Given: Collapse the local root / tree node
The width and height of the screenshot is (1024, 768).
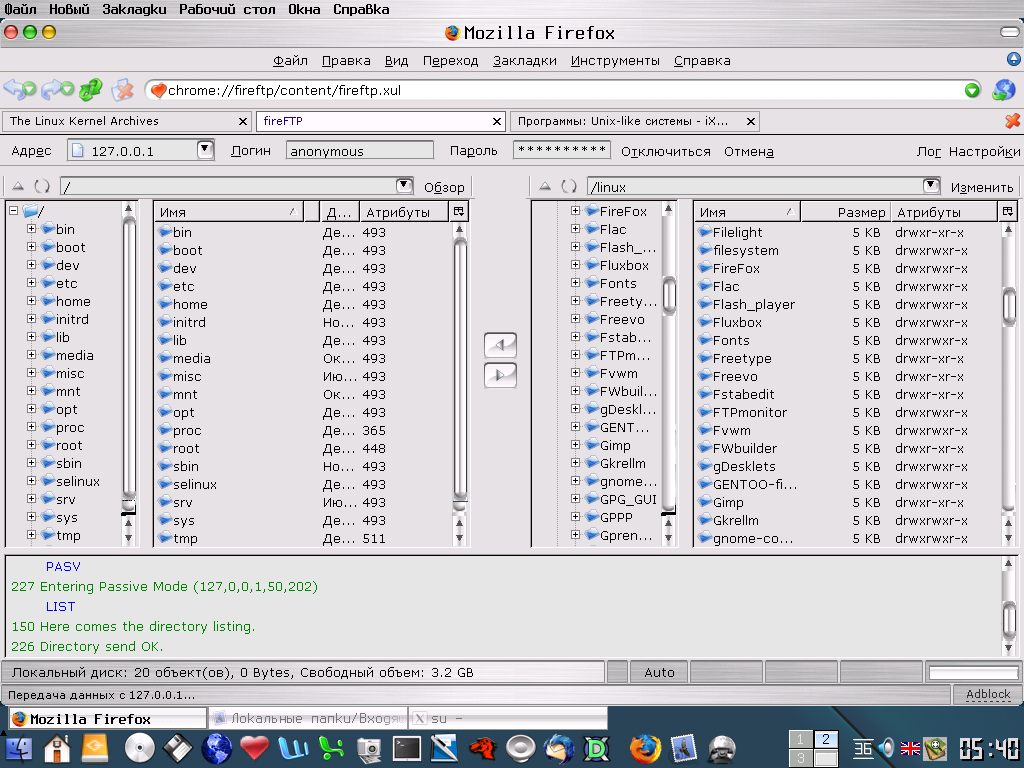Looking at the screenshot, I should tap(13, 210).
